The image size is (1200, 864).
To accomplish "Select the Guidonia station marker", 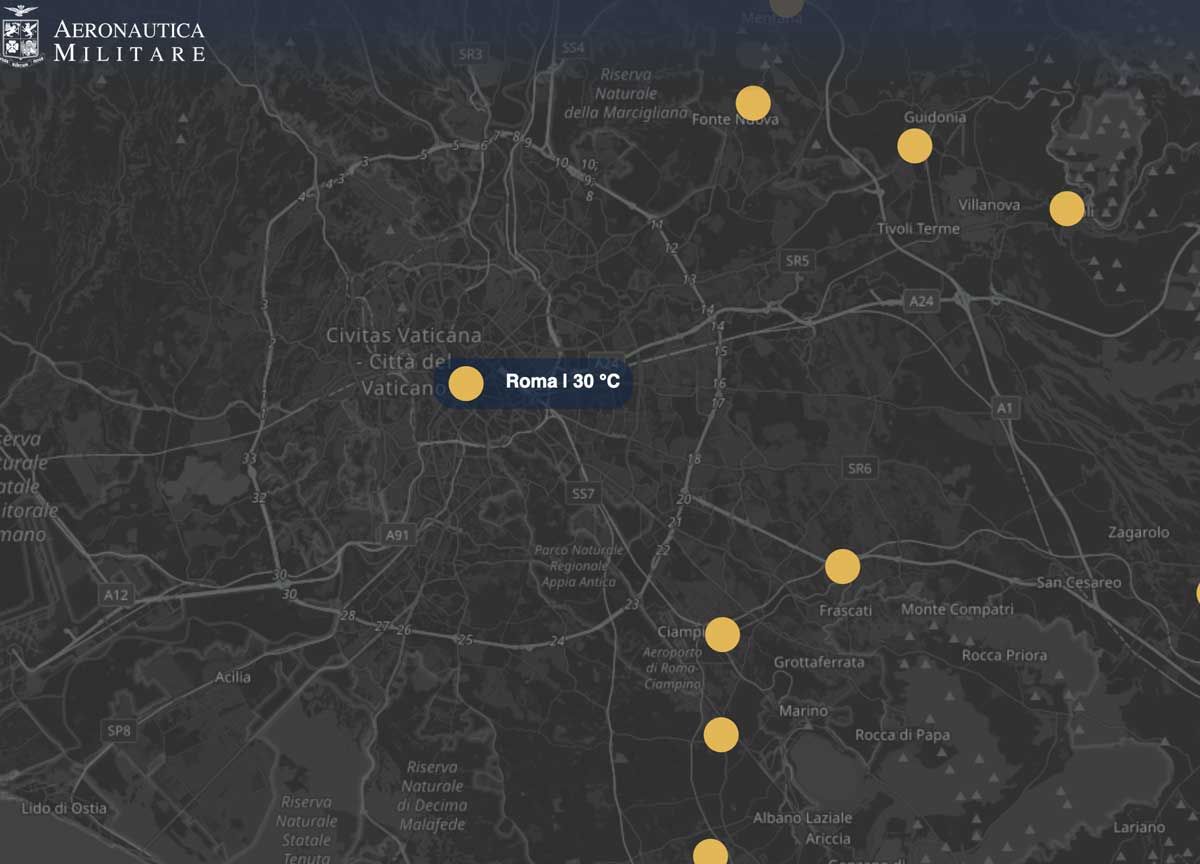I will point(915,146).
